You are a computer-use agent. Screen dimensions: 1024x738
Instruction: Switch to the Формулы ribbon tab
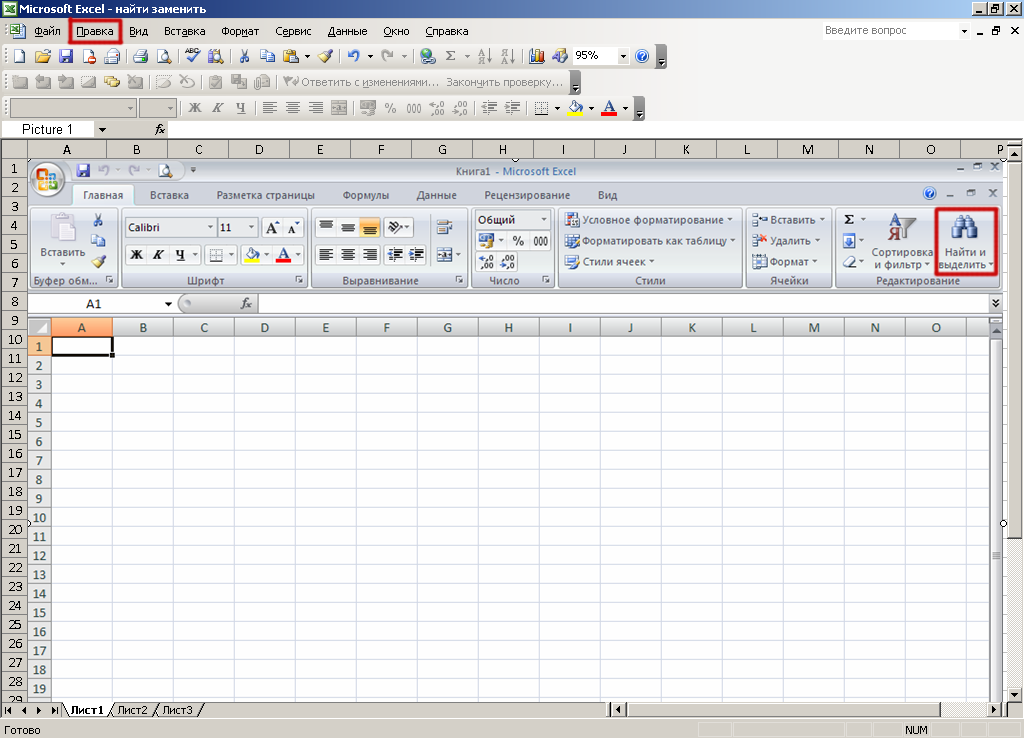tap(365, 195)
